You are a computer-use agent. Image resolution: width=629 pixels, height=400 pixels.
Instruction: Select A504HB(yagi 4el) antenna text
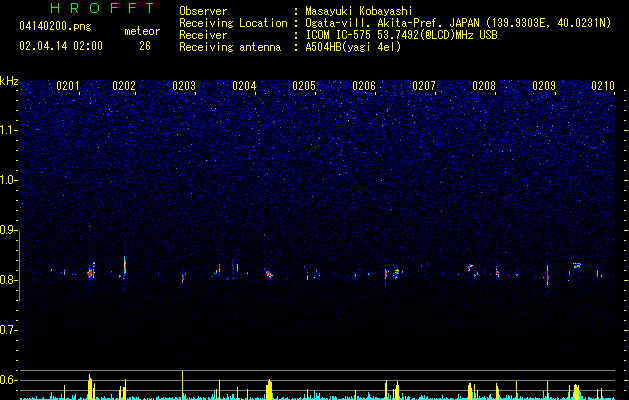(x=353, y=47)
